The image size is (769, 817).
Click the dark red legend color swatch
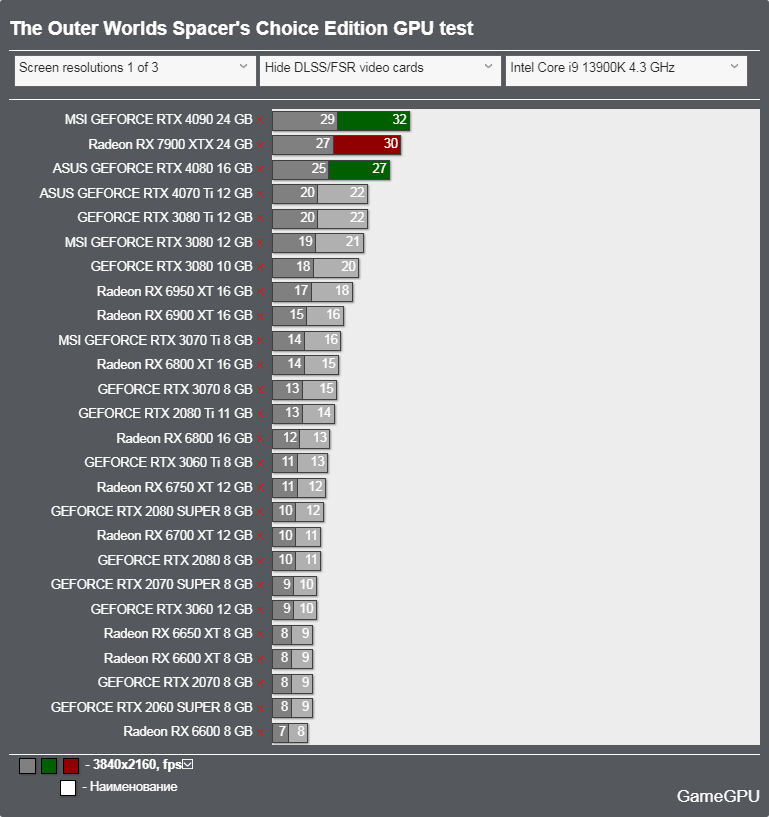pyautogui.click(x=71, y=766)
